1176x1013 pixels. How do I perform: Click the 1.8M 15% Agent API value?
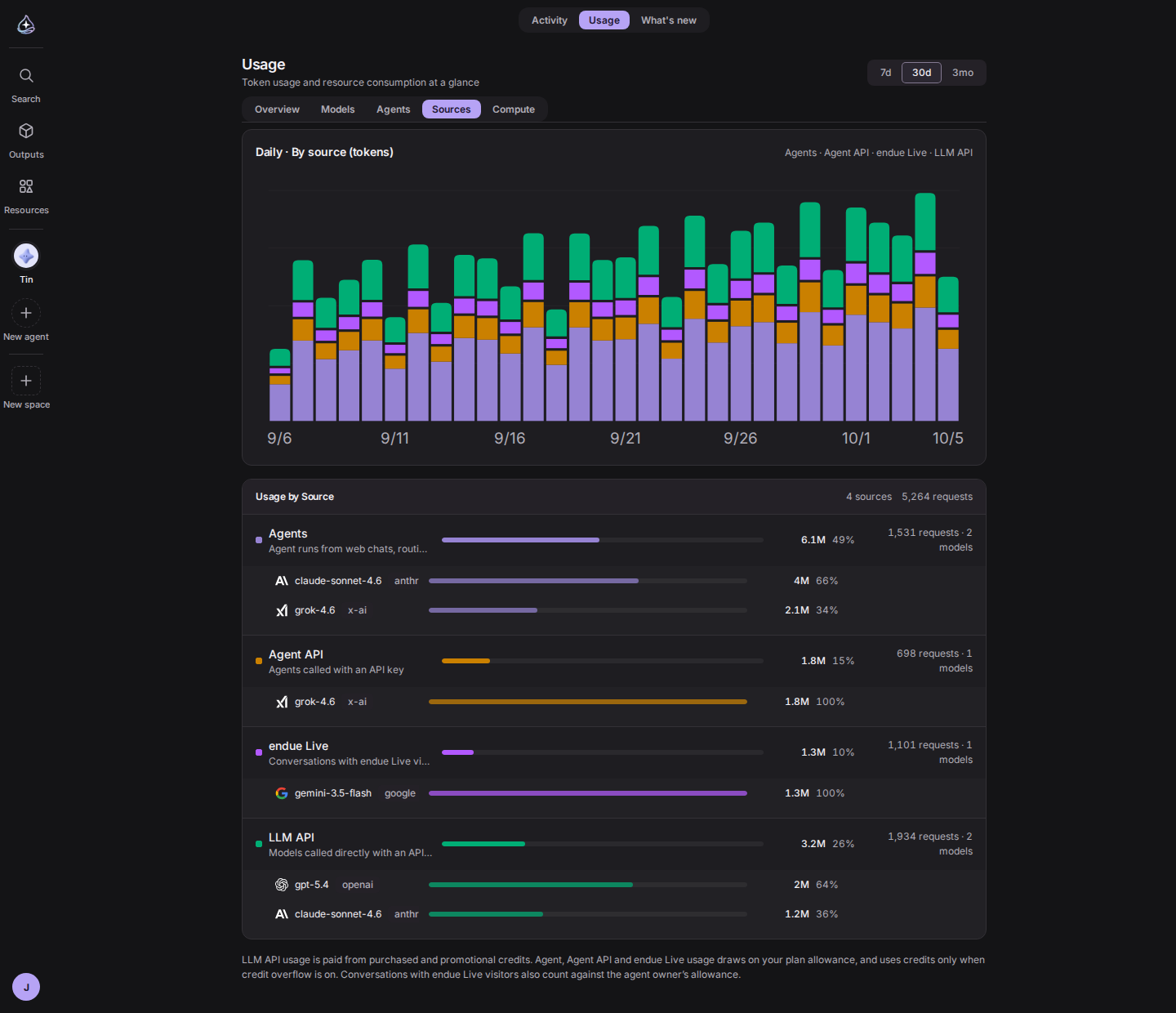[827, 661]
